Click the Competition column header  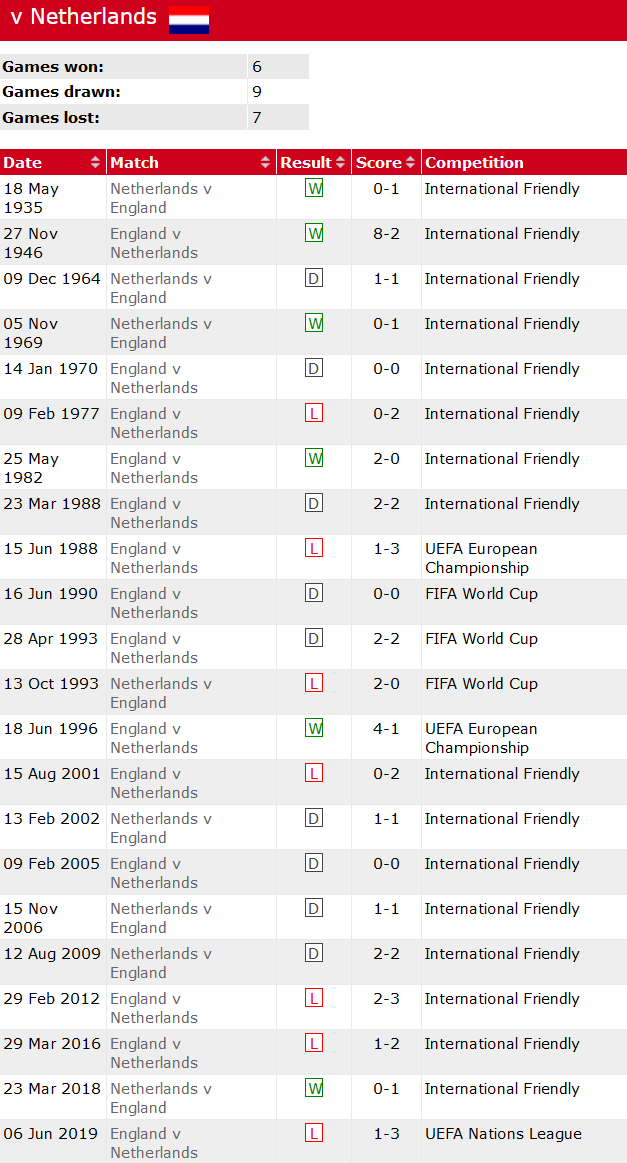tap(474, 163)
